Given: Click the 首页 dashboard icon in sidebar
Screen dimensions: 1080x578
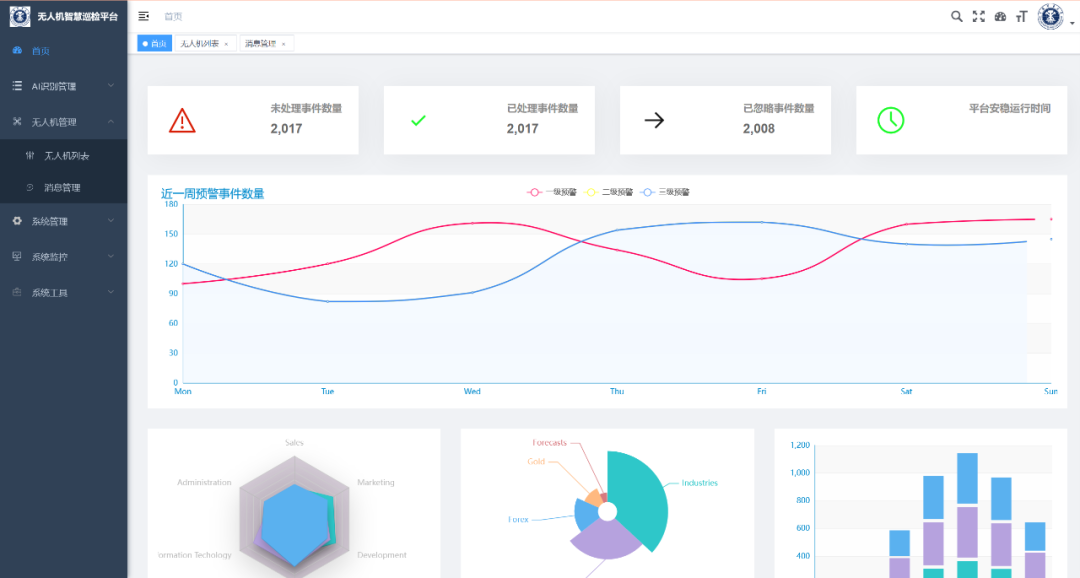Looking at the screenshot, I should [17, 50].
